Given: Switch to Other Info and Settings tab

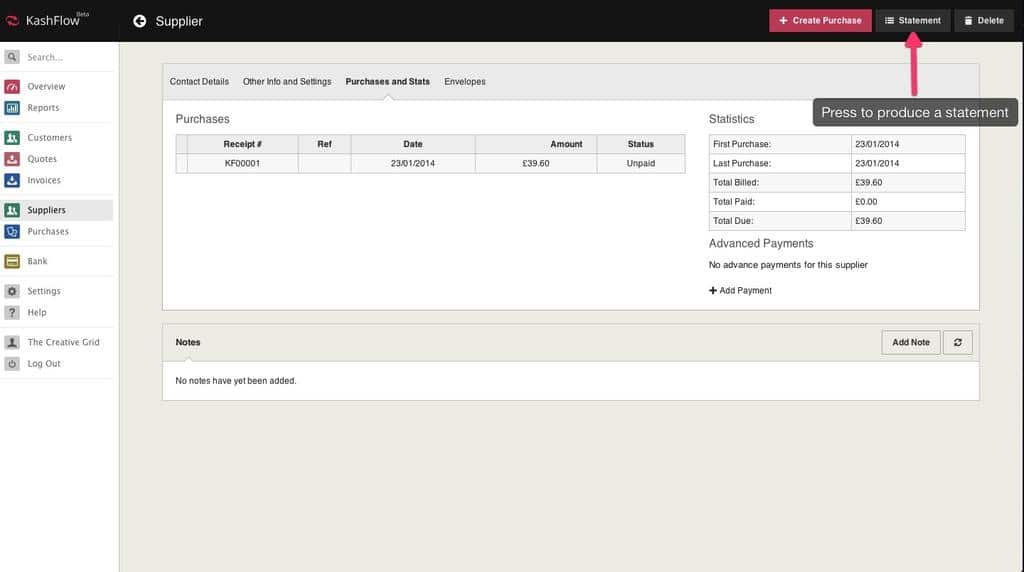Looking at the screenshot, I should [287, 82].
